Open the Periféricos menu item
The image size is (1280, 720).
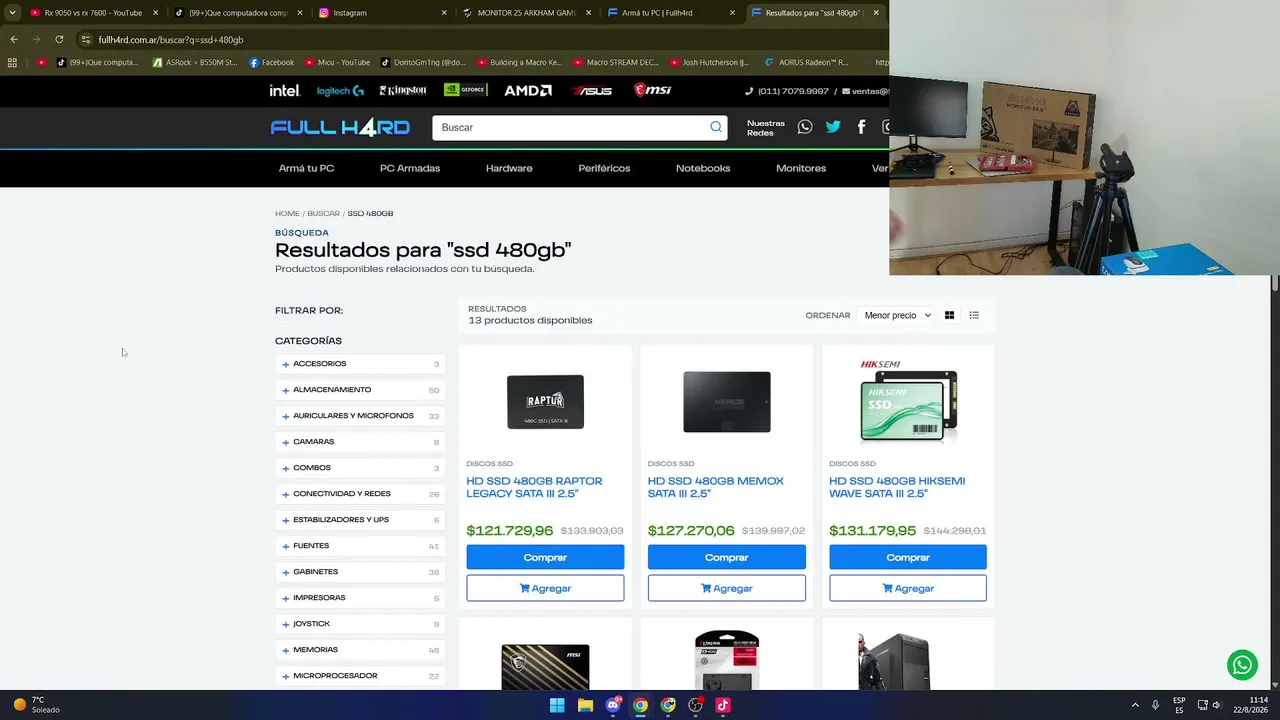pyautogui.click(x=604, y=168)
